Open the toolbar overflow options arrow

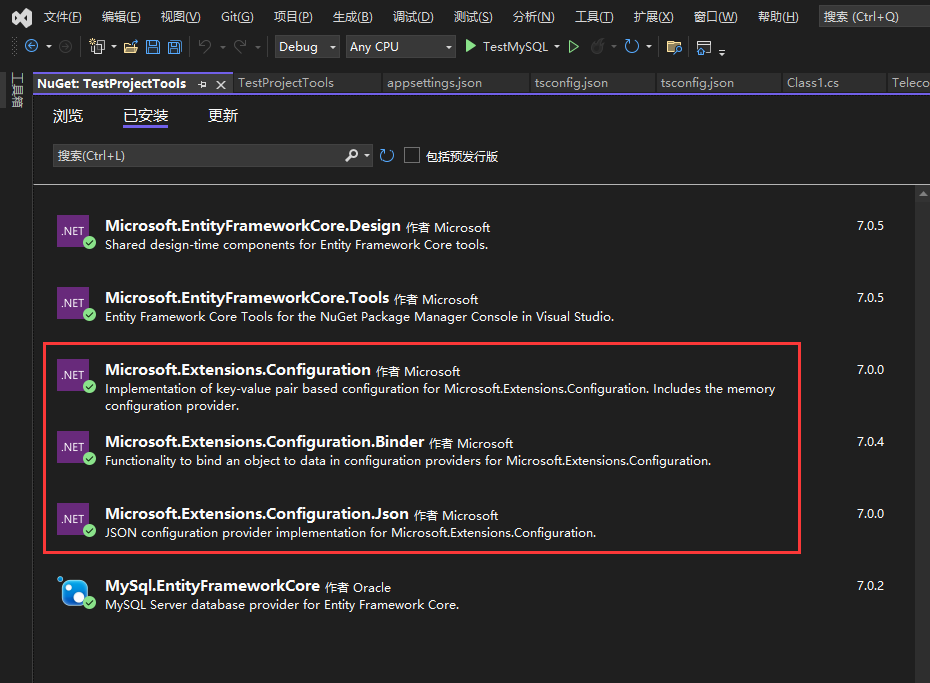pos(722,53)
